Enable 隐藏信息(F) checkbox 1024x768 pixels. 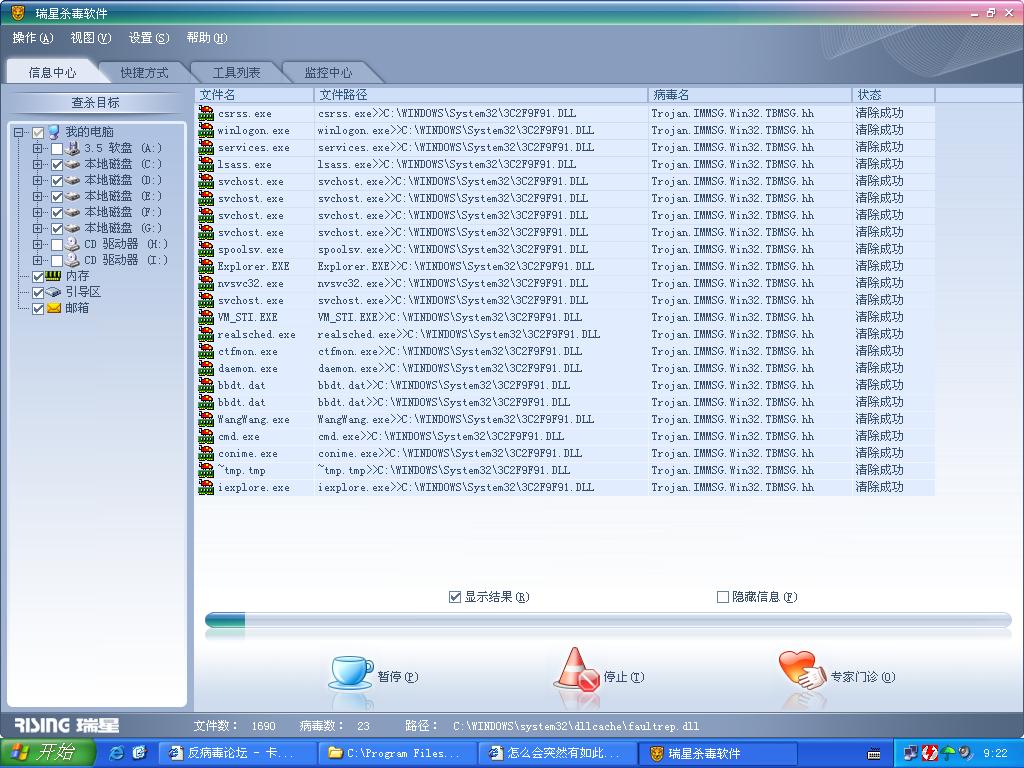coord(723,597)
